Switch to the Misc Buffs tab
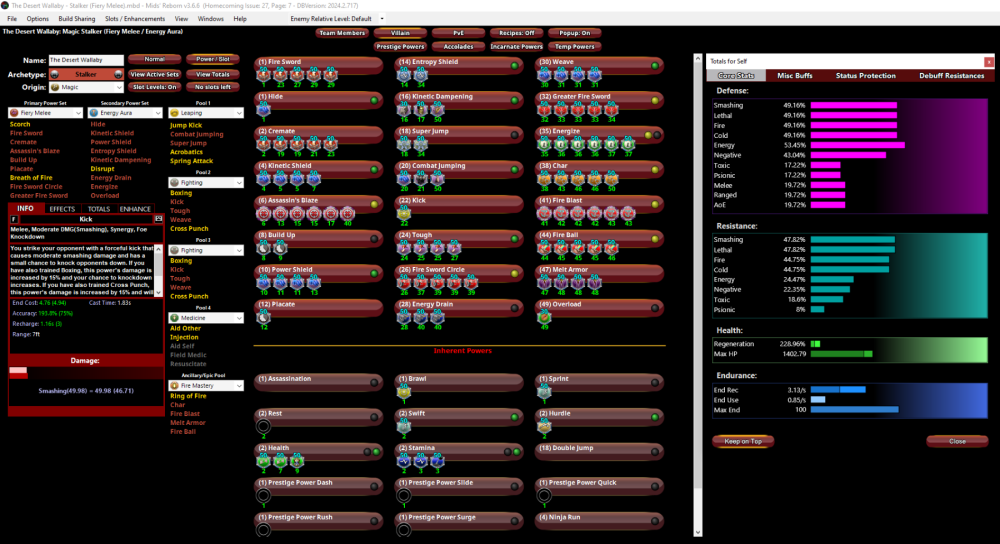The width and height of the screenshot is (1000, 544). [795, 75]
